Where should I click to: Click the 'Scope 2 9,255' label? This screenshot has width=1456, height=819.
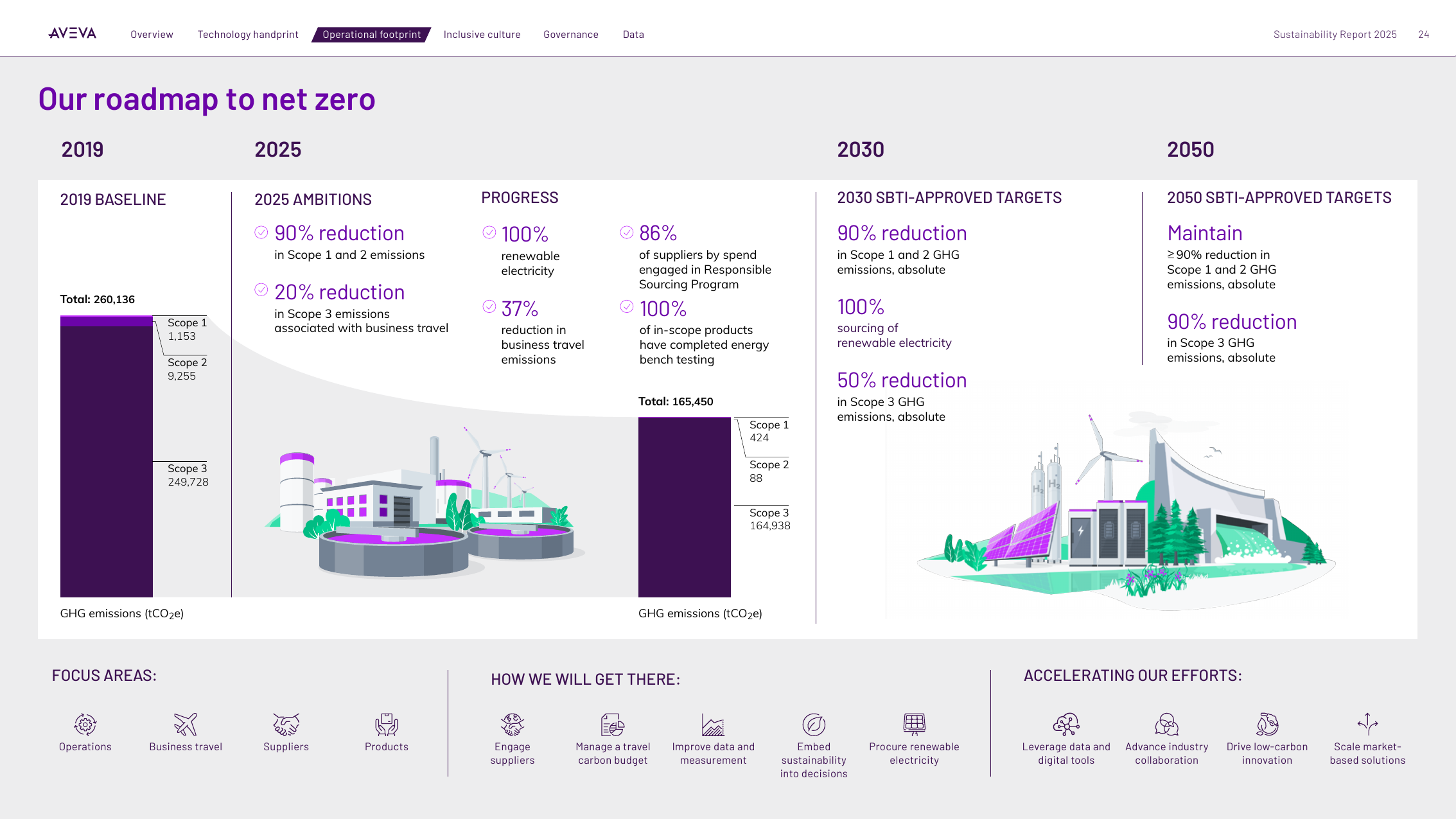coord(187,369)
